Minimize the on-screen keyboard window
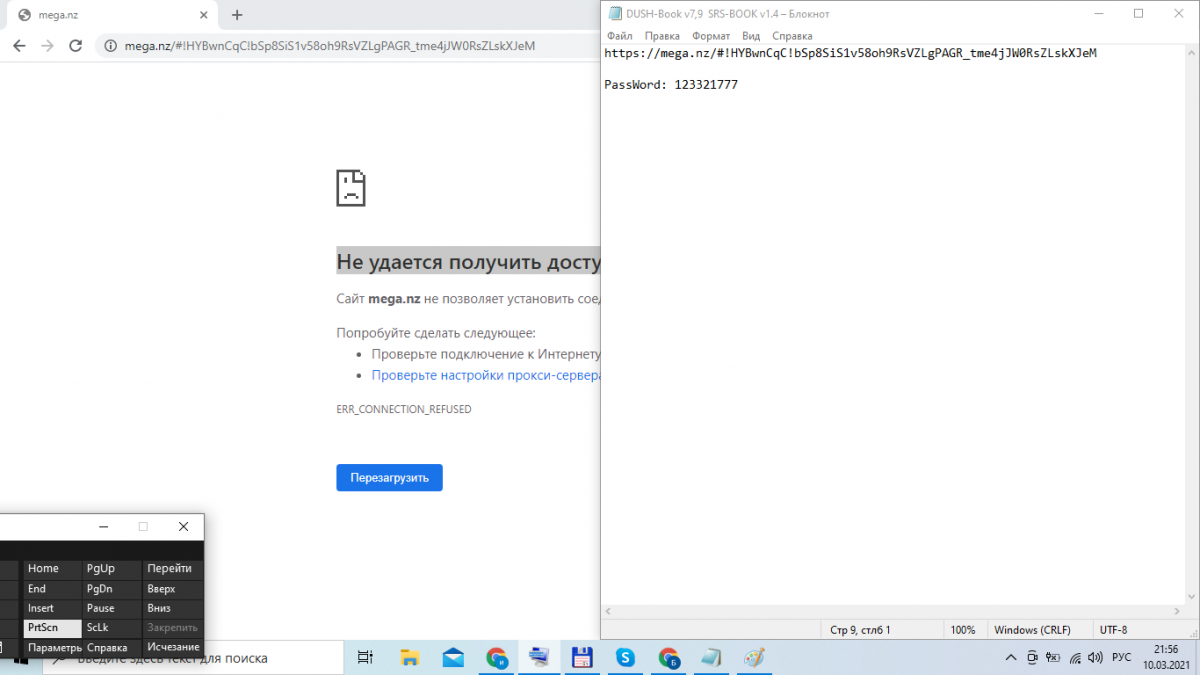The image size is (1200, 675). pyautogui.click(x=103, y=526)
